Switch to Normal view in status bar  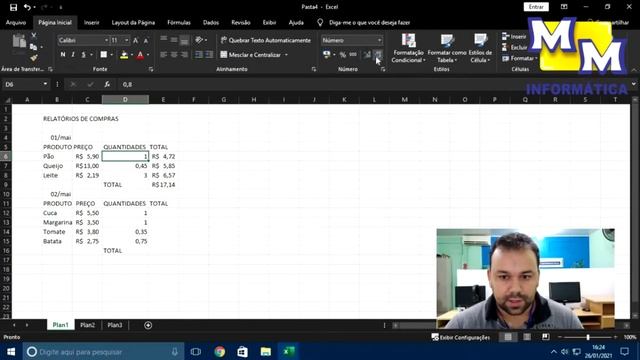pyautogui.click(x=508, y=337)
